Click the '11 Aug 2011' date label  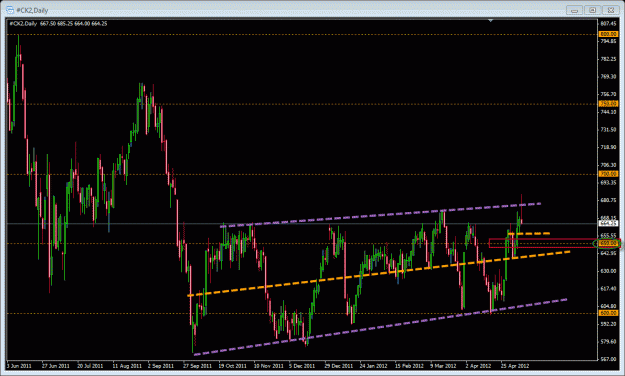[x=127, y=366]
